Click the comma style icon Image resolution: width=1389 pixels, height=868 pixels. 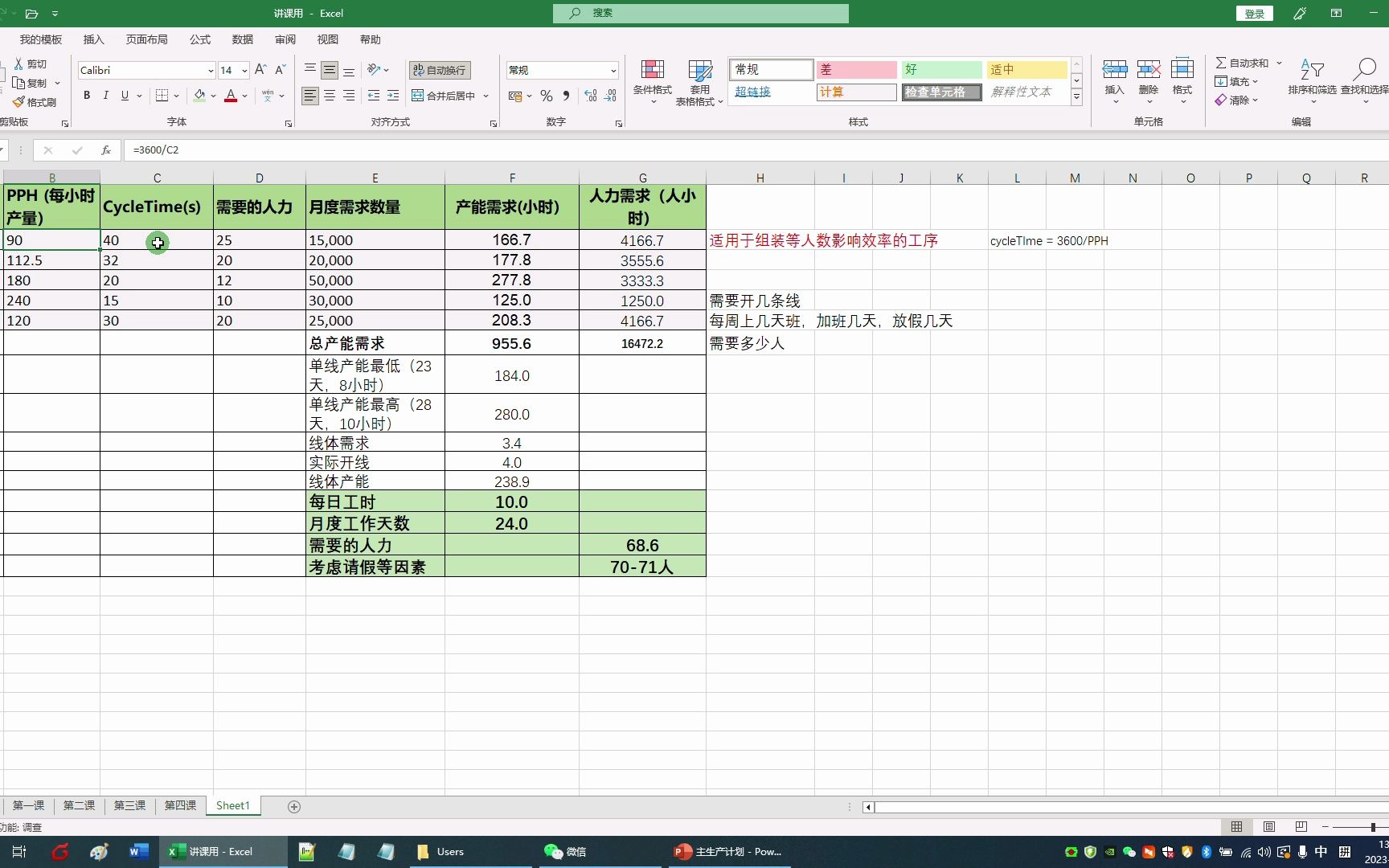pyautogui.click(x=566, y=96)
